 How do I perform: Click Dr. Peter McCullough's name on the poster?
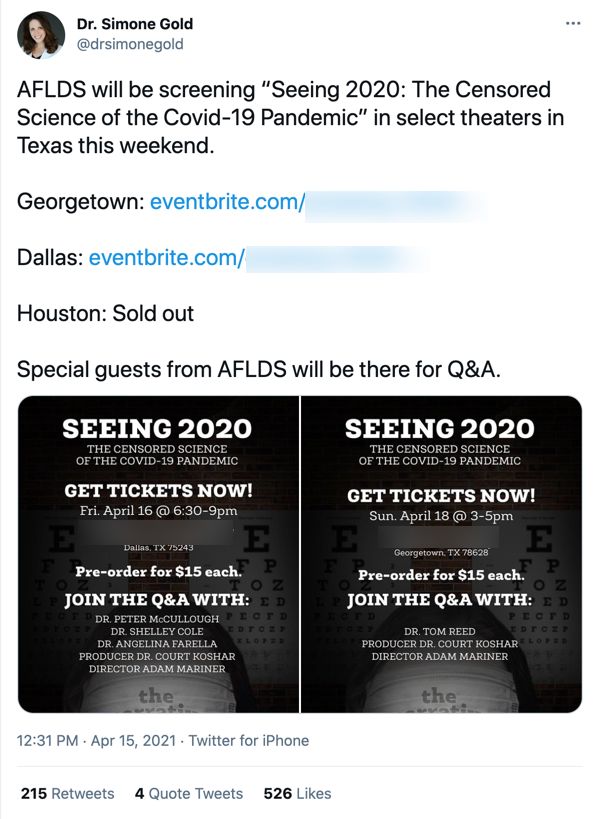tap(157, 620)
